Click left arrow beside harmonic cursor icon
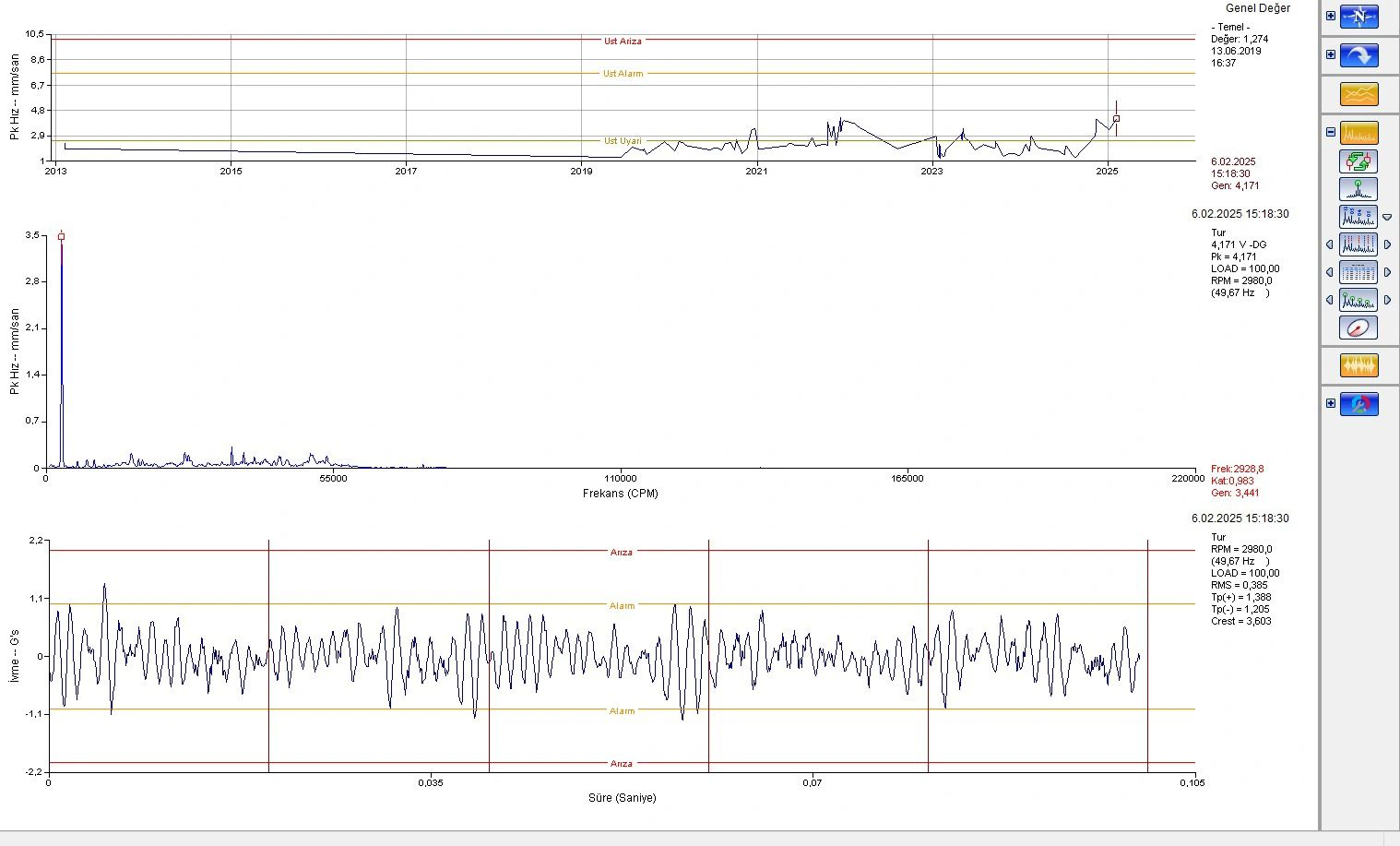 coord(1330,244)
